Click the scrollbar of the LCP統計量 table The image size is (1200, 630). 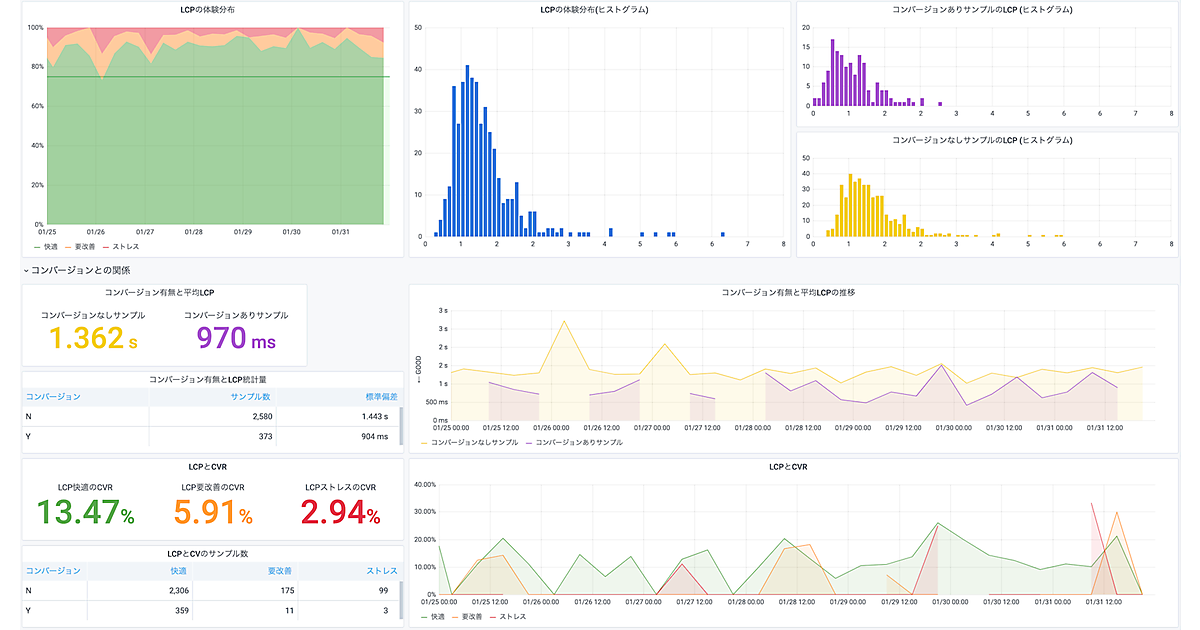tap(401, 426)
